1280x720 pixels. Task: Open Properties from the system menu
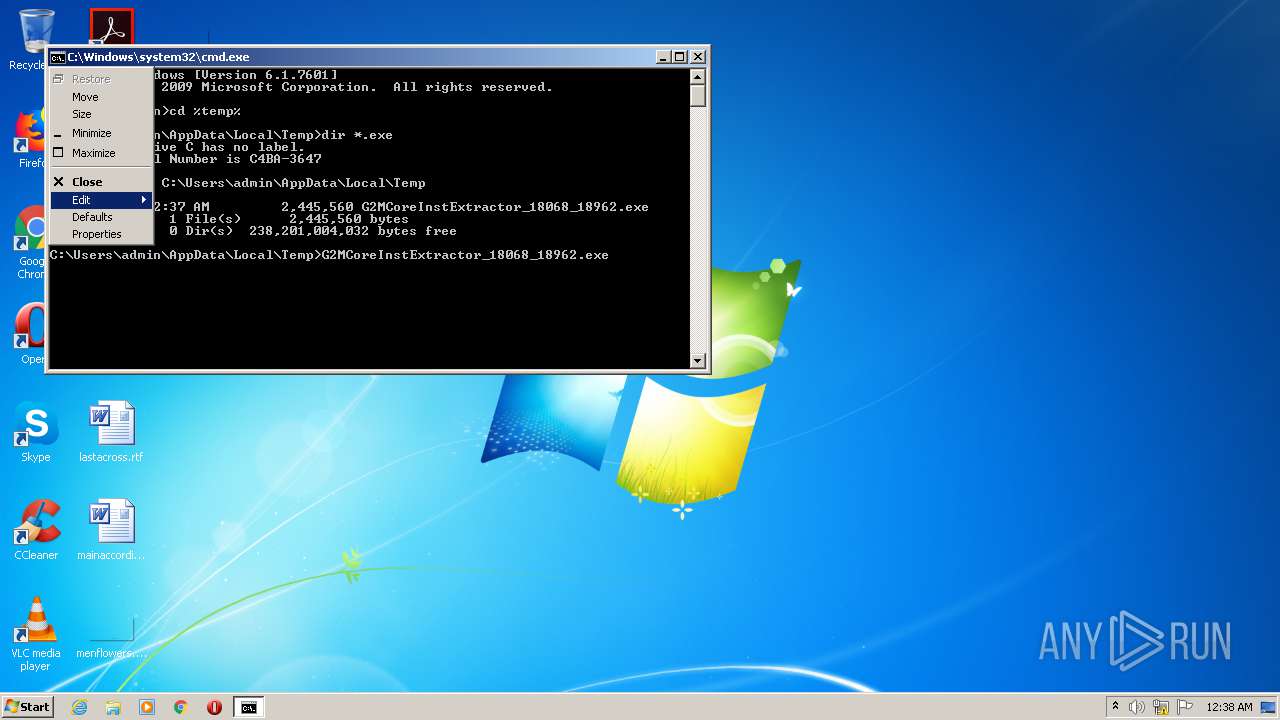point(100,234)
